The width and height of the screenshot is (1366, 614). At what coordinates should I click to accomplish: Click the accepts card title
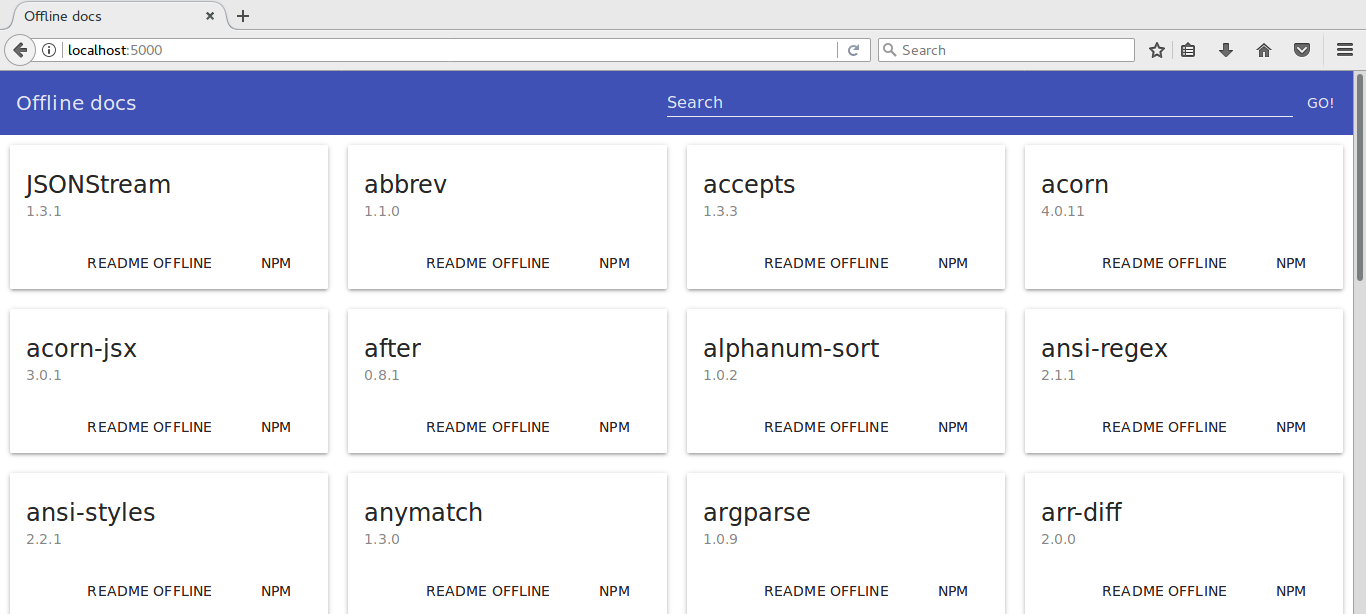[x=749, y=186]
